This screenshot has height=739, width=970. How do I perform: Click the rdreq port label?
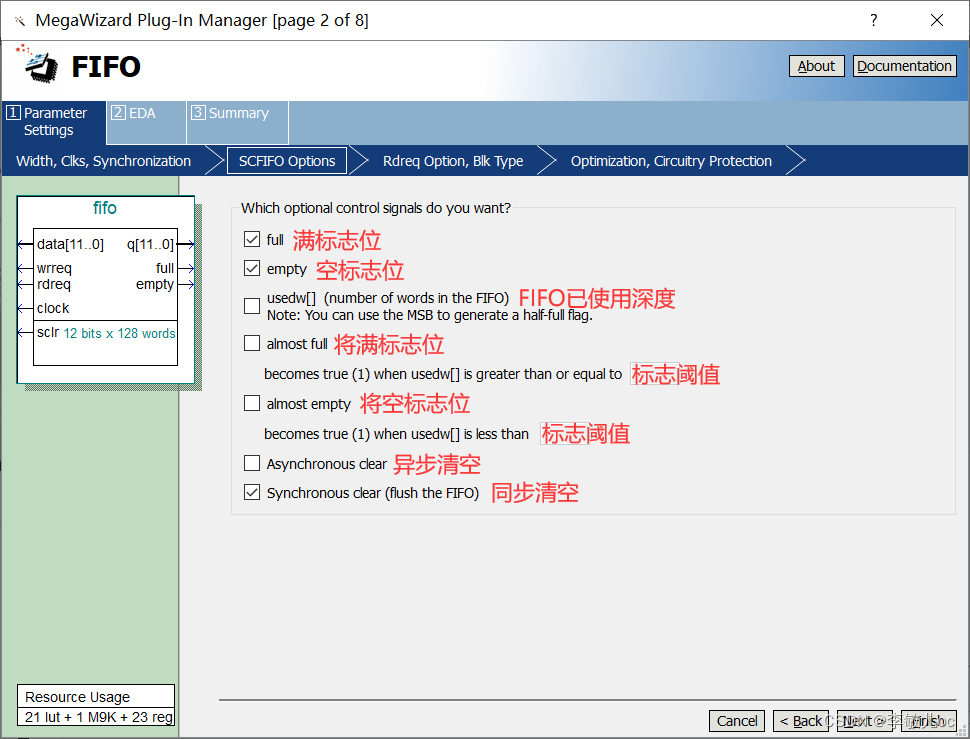[x=54, y=284]
